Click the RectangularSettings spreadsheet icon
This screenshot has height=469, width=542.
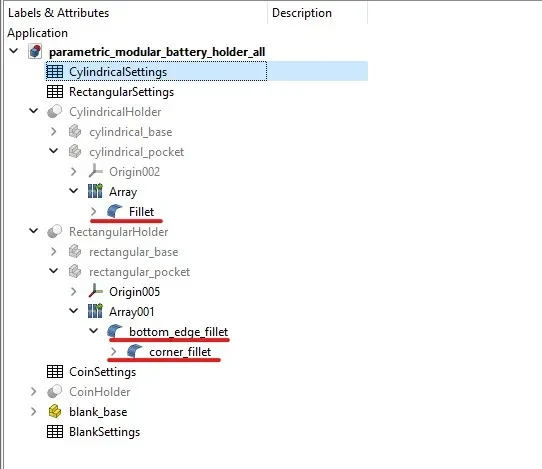55,92
